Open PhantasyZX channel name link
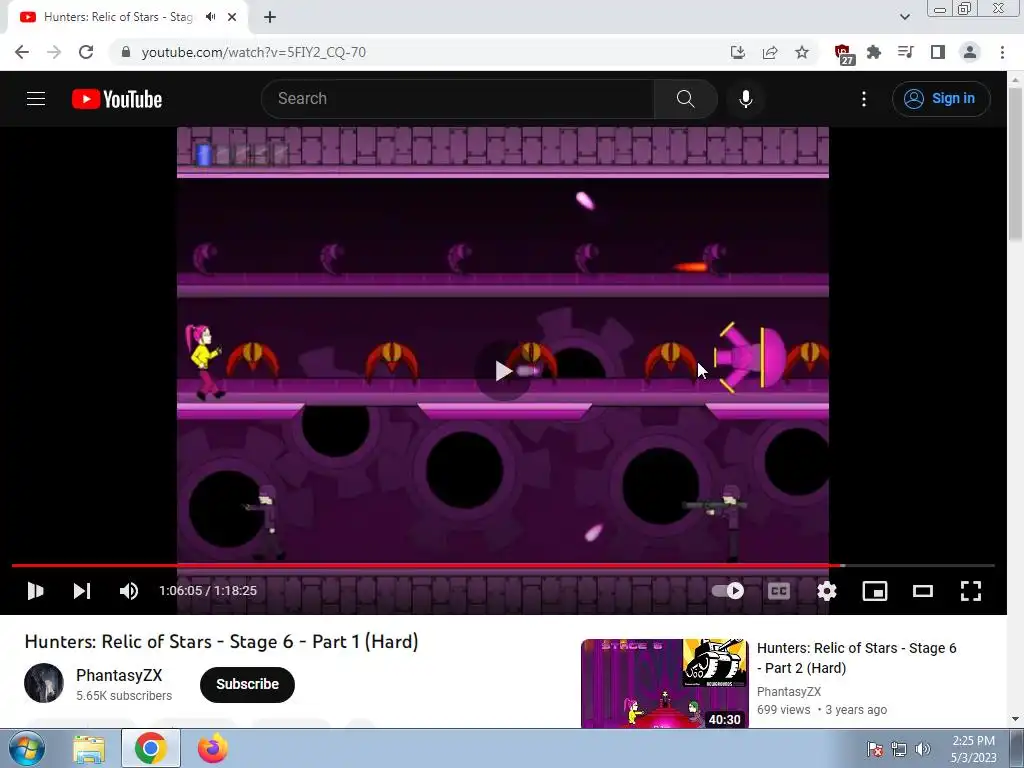This screenshot has height=768, width=1024. (119, 675)
